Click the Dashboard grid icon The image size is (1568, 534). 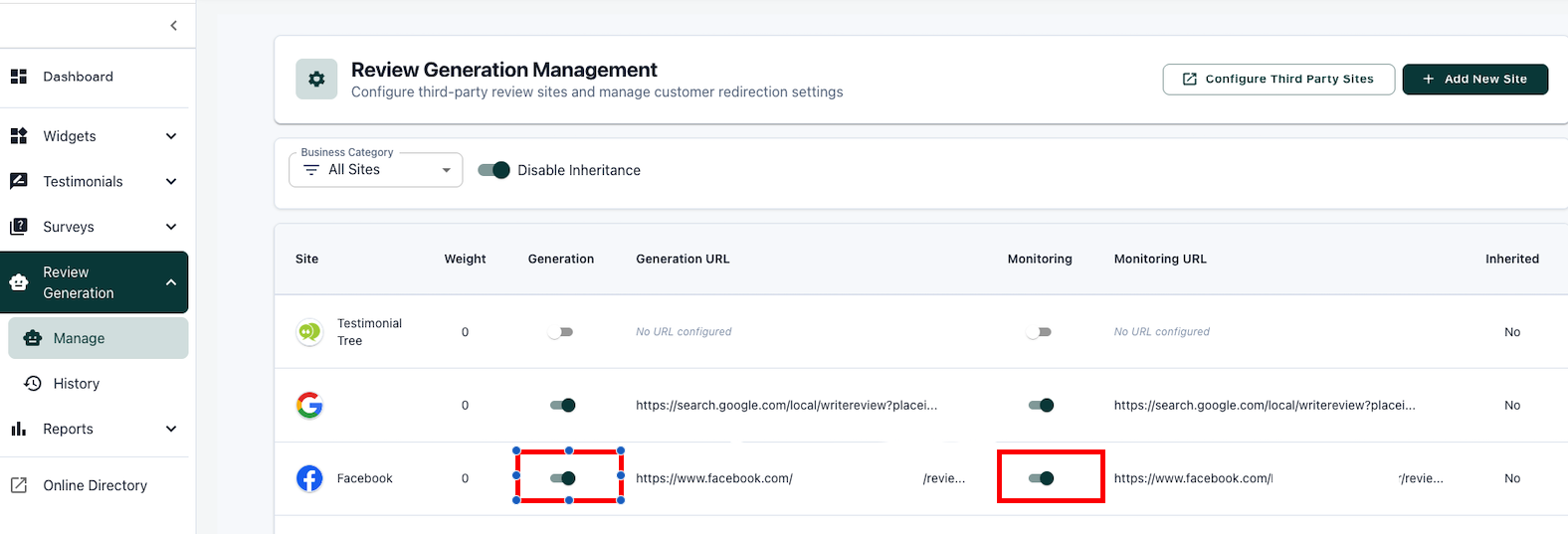pos(18,77)
